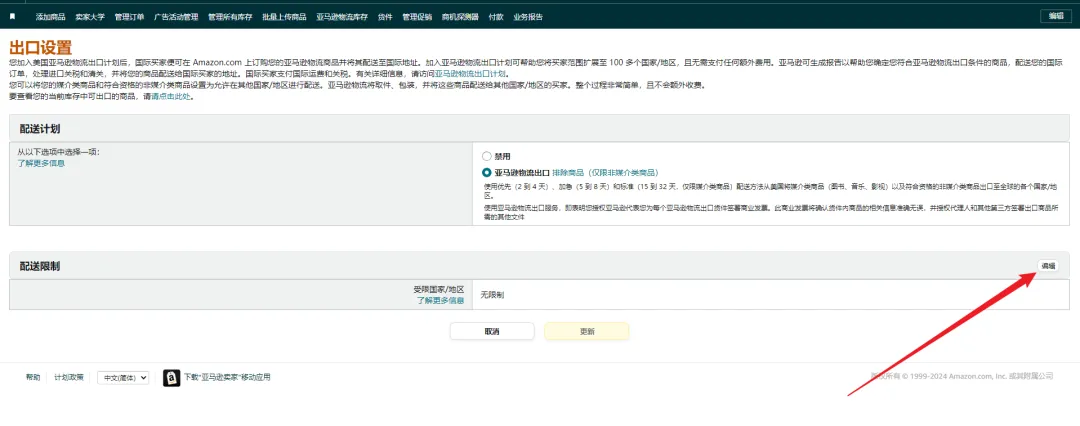Open the 添加商品 menu item
Viewport: 1080px width, 426px height.
[50, 17]
